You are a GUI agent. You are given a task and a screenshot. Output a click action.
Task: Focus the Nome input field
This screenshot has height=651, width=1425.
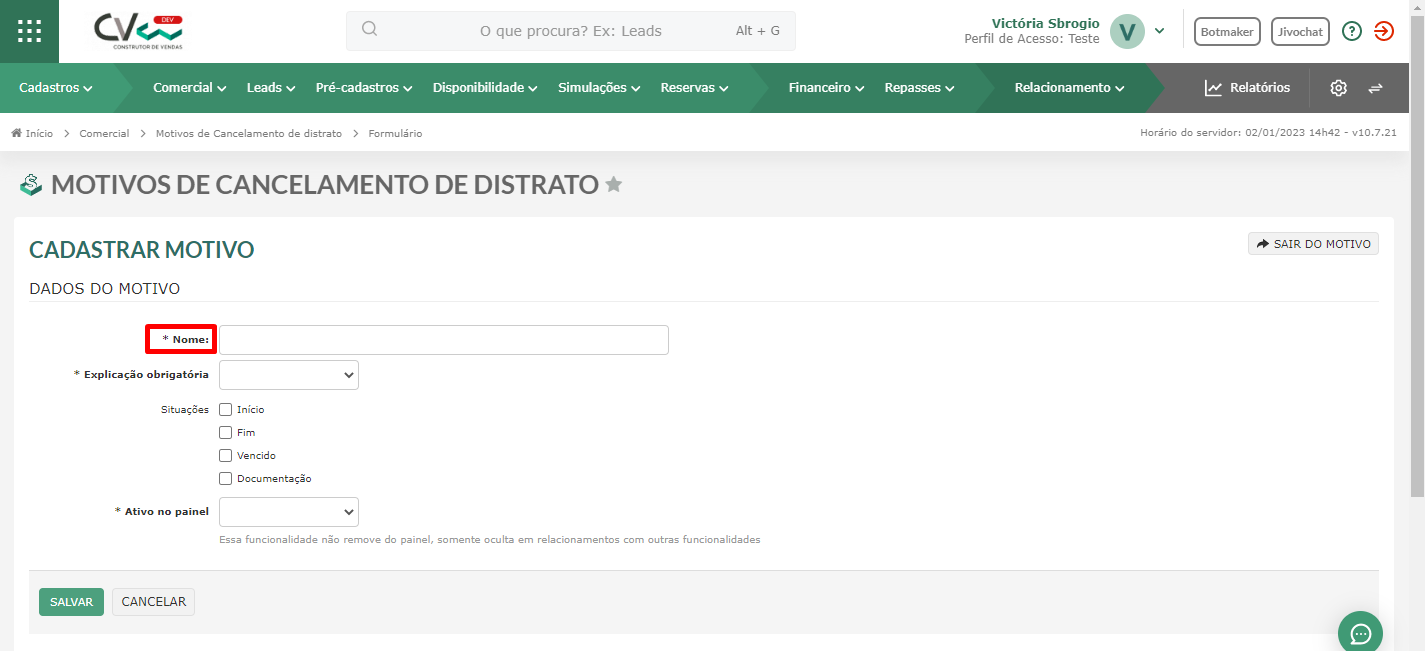(444, 340)
